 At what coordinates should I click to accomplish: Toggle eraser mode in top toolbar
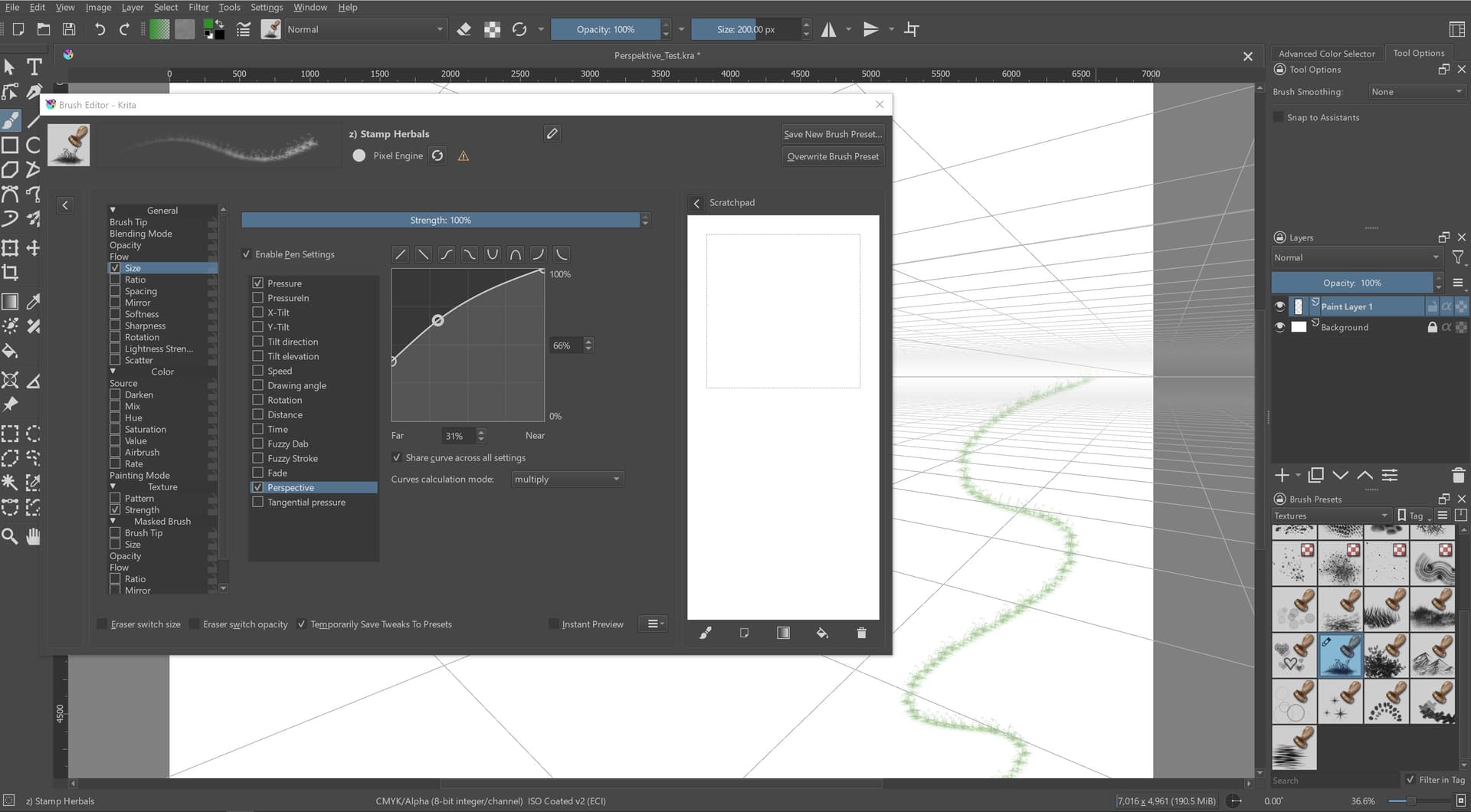tap(464, 29)
